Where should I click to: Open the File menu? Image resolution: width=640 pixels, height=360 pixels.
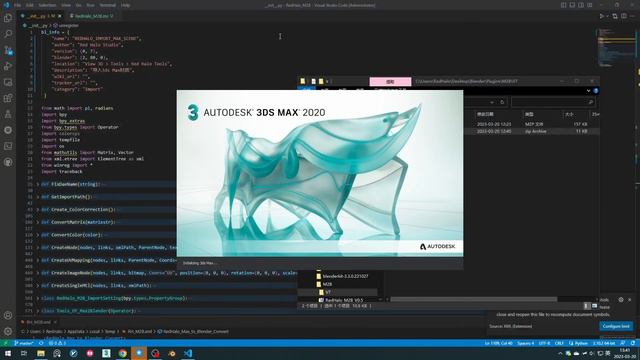[x=17, y=5]
